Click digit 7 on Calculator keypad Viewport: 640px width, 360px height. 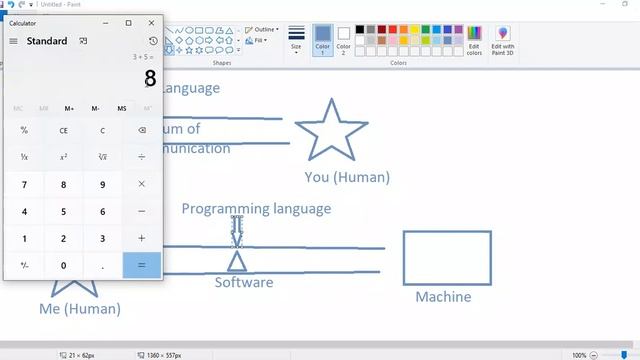pos(24,184)
